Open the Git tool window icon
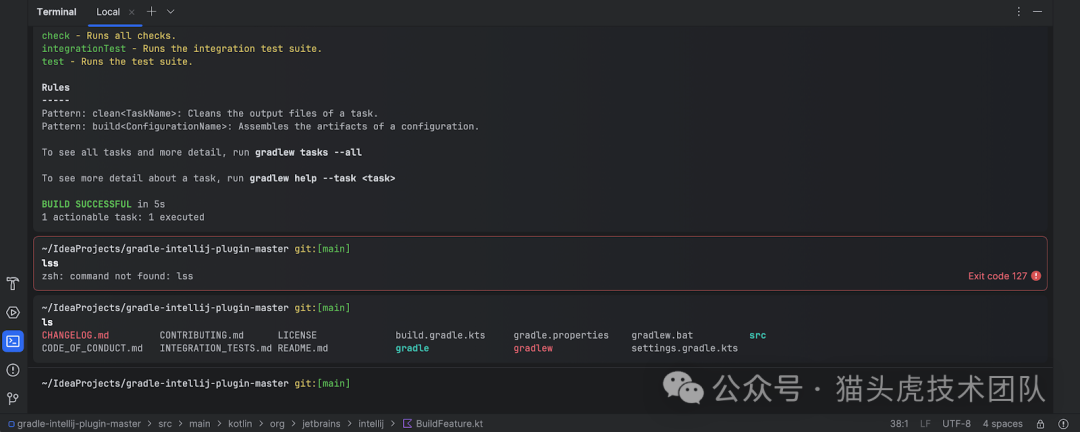The width and height of the screenshot is (1080, 432). (13, 398)
